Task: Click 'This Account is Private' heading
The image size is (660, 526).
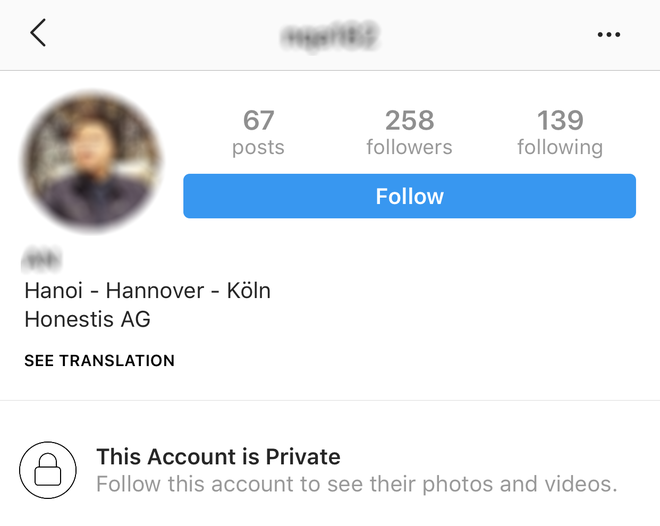Action: (218, 457)
